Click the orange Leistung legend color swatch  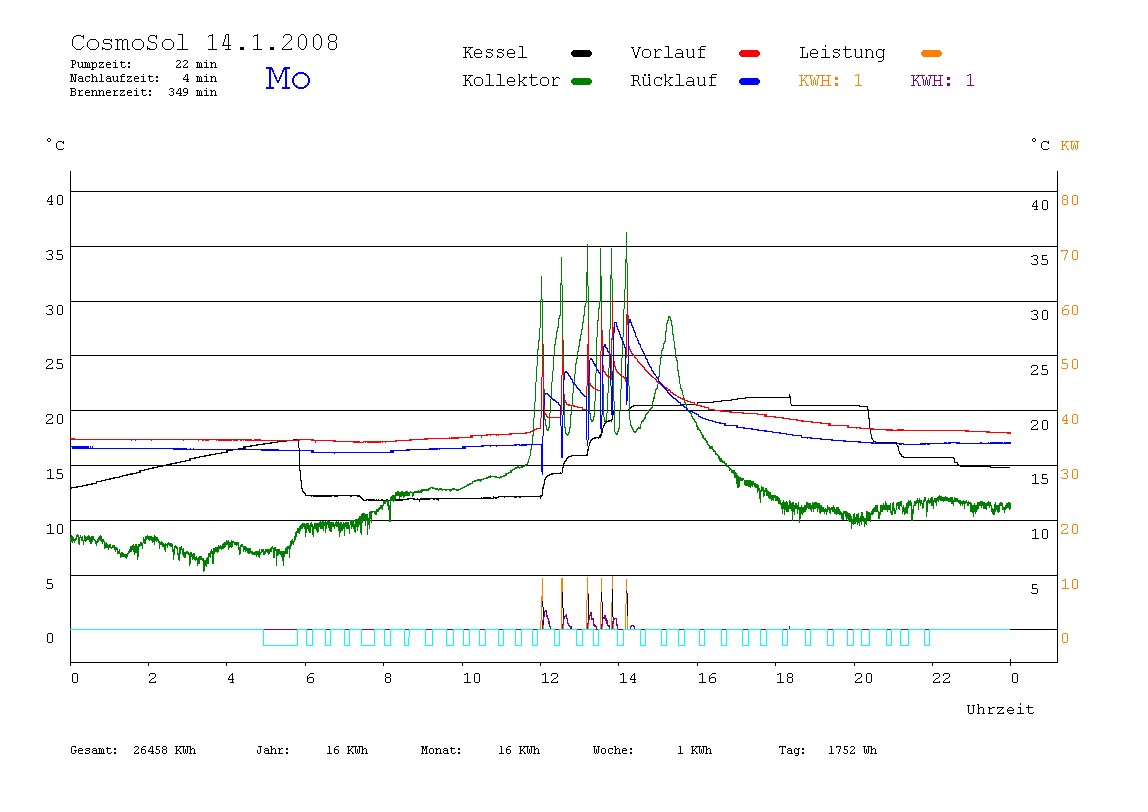point(931,53)
